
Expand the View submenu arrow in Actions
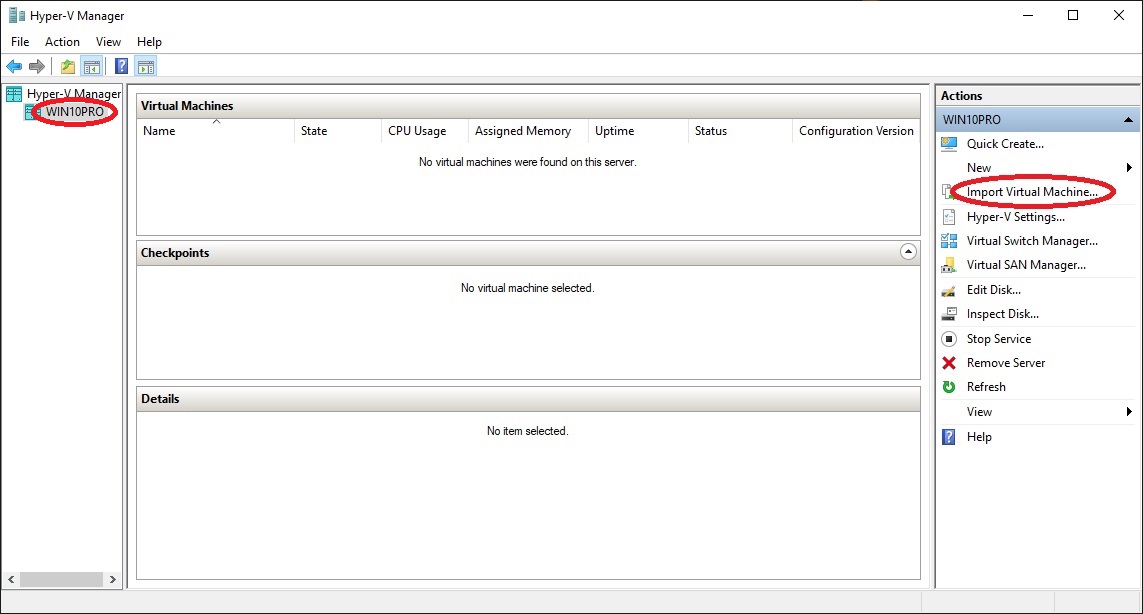[1129, 412]
